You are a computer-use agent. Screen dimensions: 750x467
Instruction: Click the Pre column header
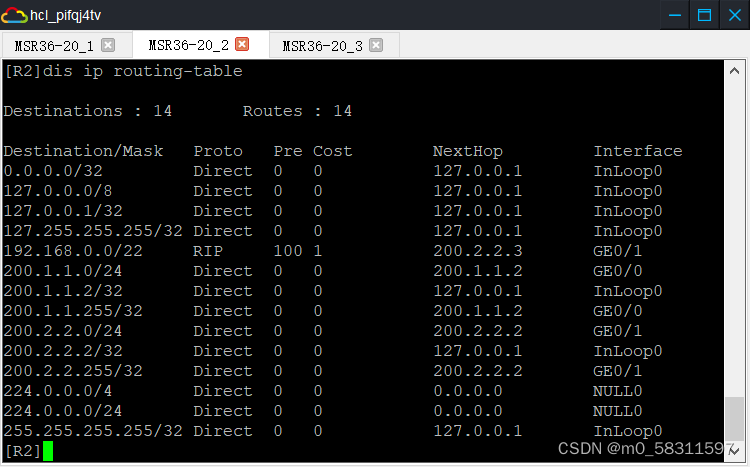click(288, 151)
